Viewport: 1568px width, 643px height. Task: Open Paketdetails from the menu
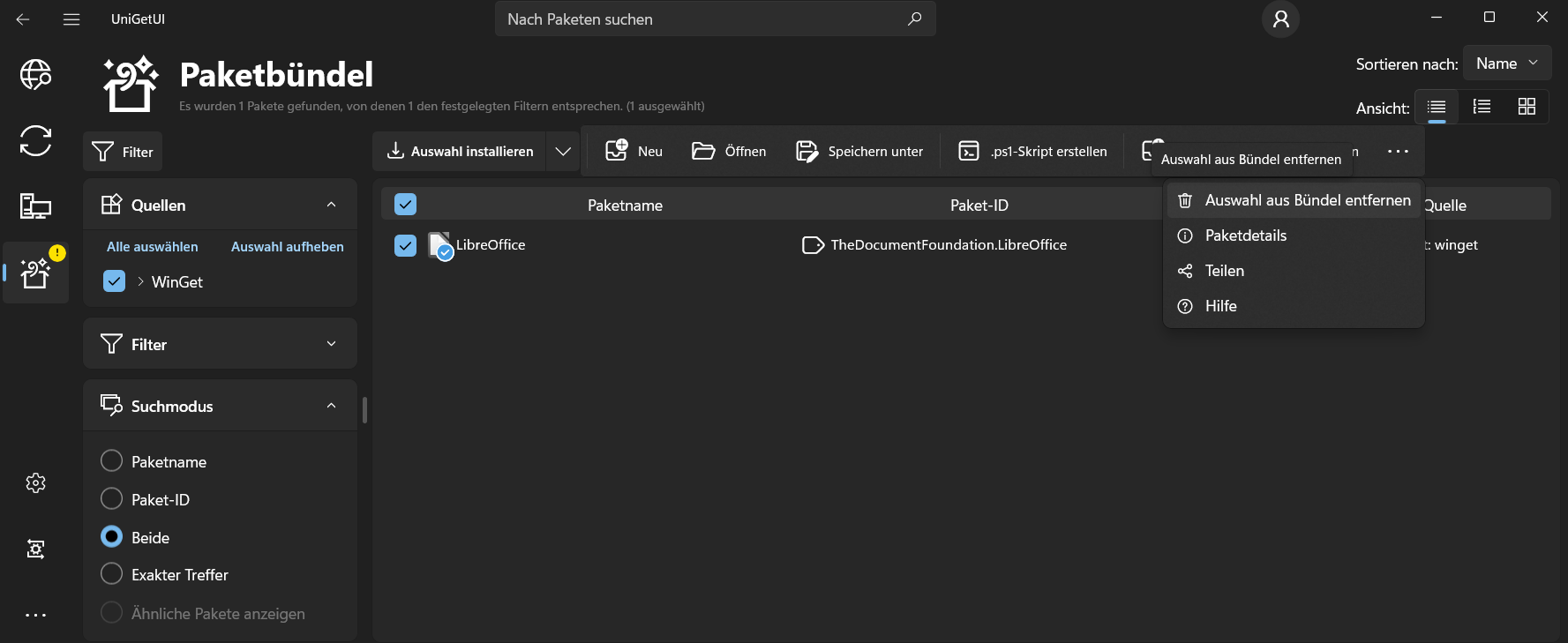click(x=1294, y=236)
